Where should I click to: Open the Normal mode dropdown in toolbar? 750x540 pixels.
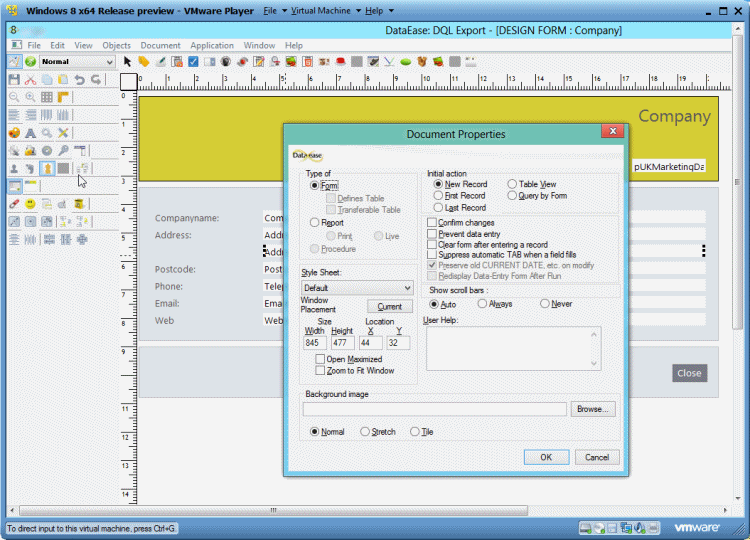(x=77, y=62)
